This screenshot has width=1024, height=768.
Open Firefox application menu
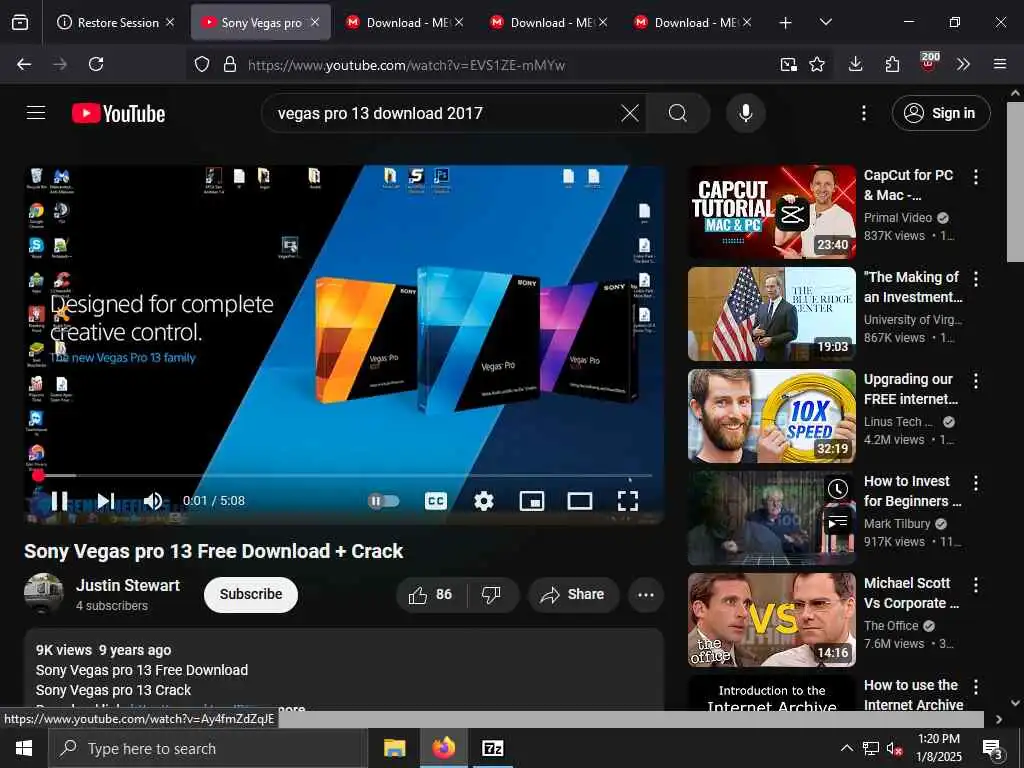click(999, 64)
